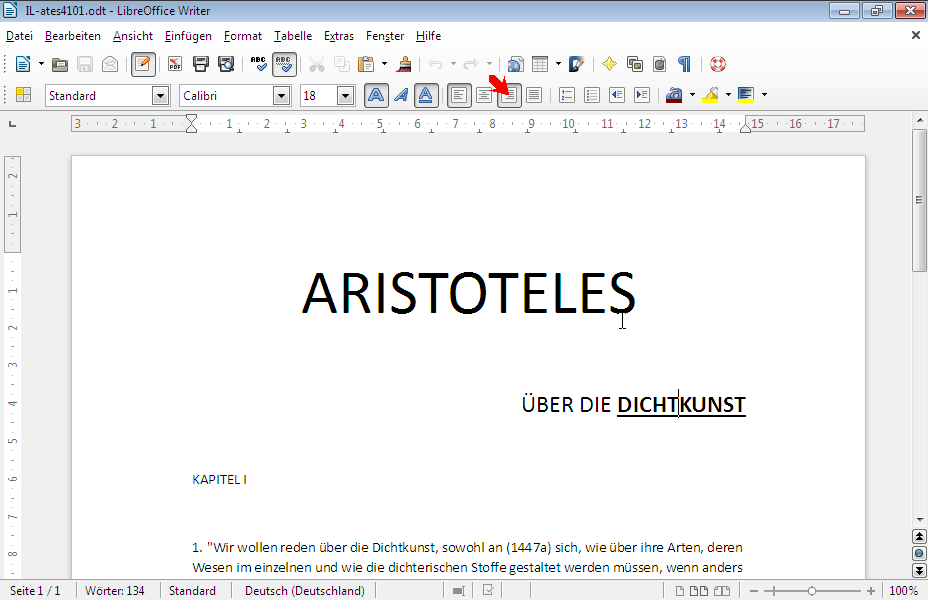Apply yellow Highlighting color

tap(710, 95)
